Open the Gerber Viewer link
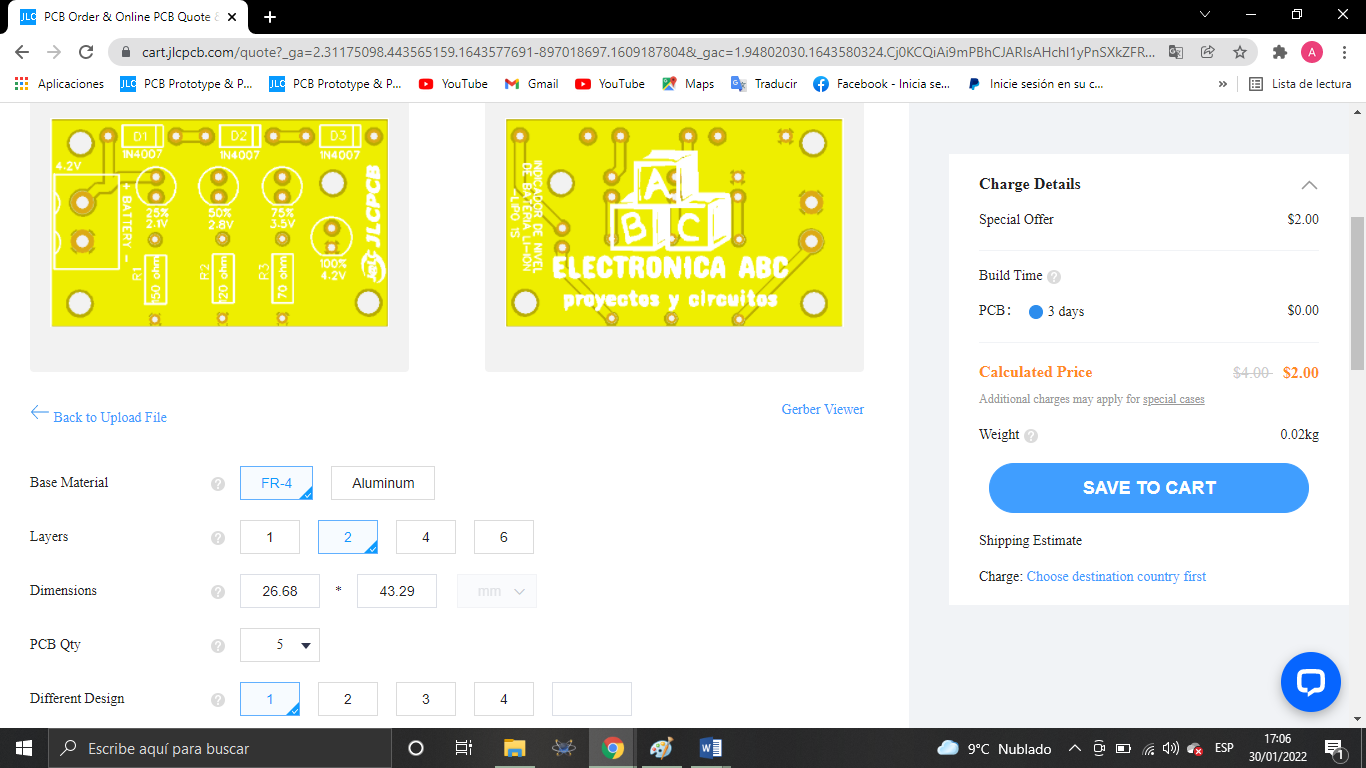Image resolution: width=1366 pixels, height=768 pixels. coord(823,409)
